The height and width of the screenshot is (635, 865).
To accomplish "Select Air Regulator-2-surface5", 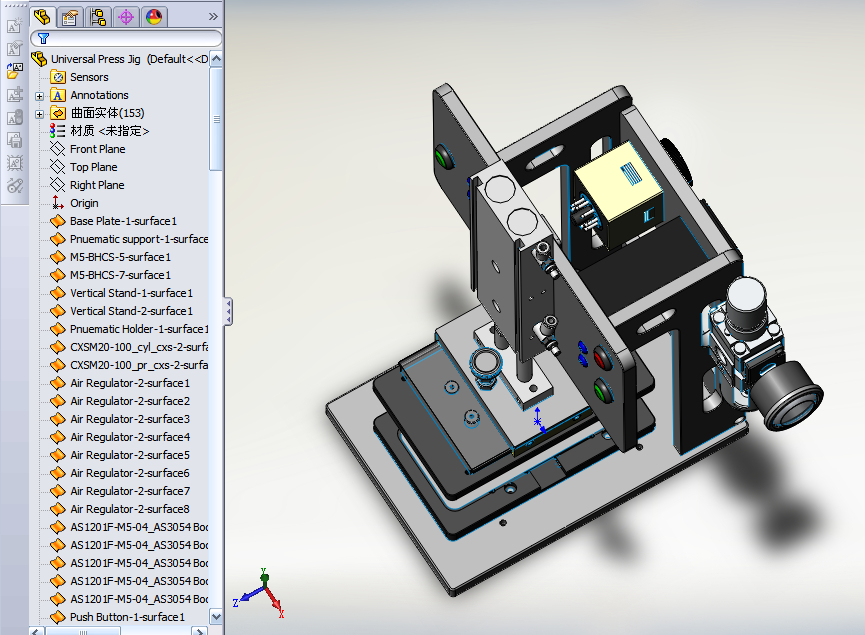I will [130, 455].
